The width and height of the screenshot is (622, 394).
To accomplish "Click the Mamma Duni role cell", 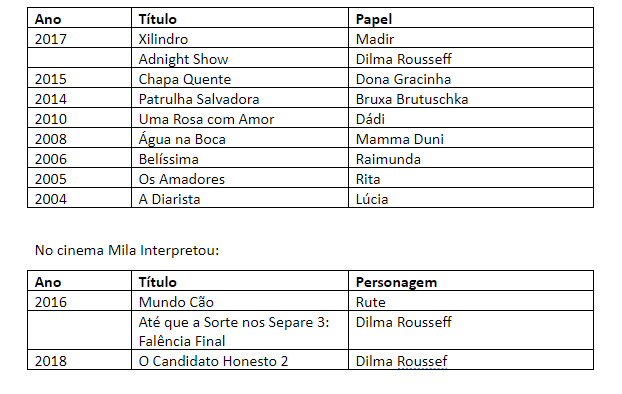I will click(471, 138).
